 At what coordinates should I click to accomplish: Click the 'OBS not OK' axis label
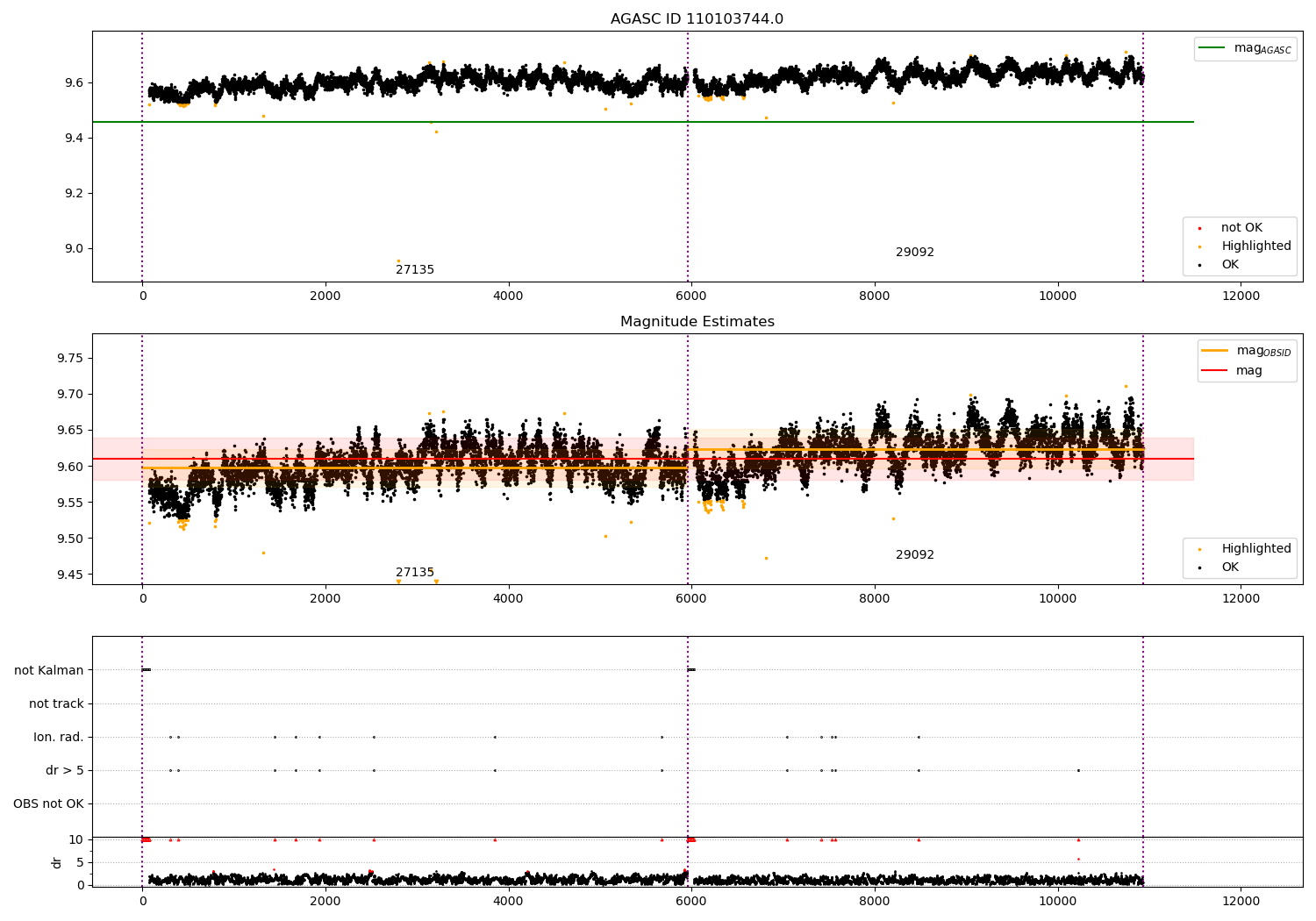click(48, 804)
